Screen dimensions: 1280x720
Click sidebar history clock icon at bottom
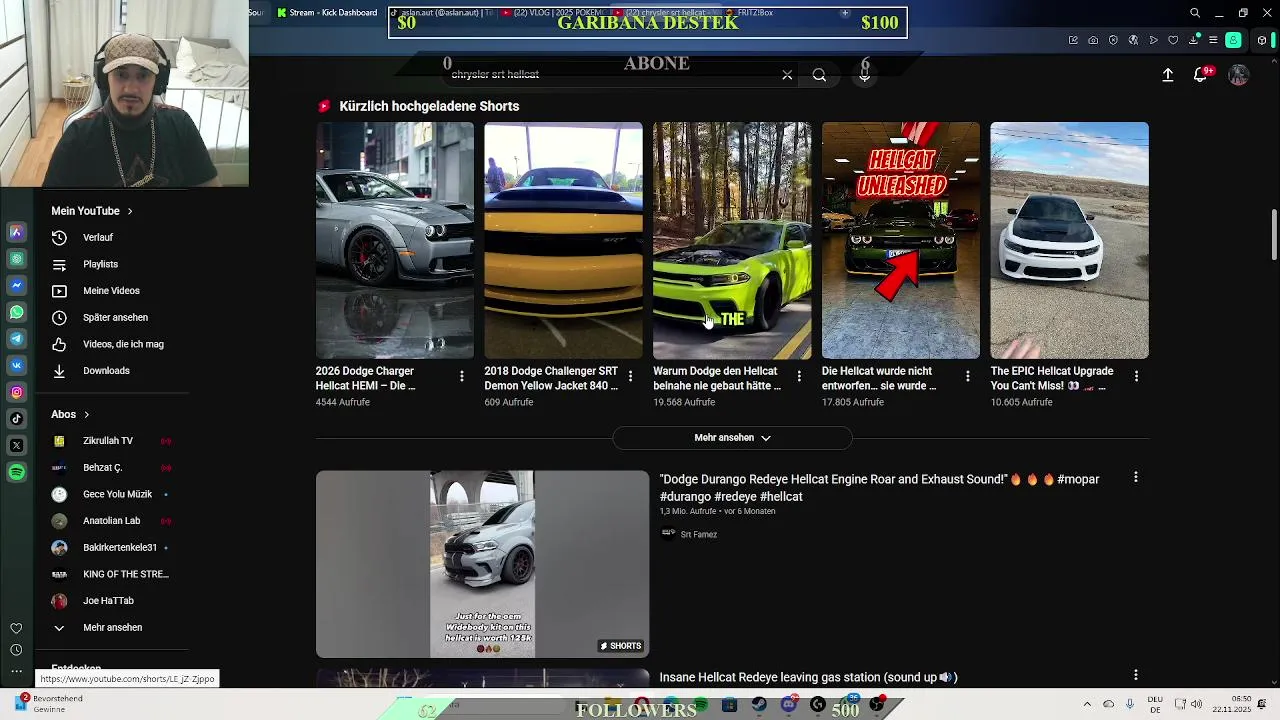point(16,650)
